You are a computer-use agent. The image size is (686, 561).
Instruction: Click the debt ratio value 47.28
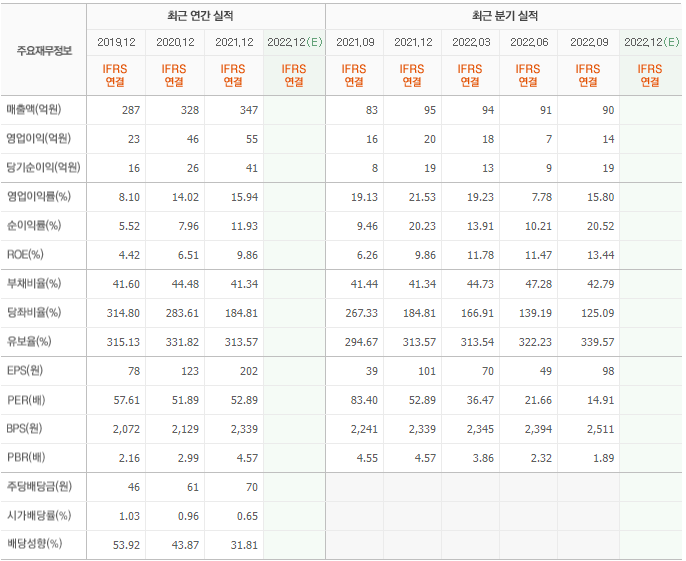538,284
